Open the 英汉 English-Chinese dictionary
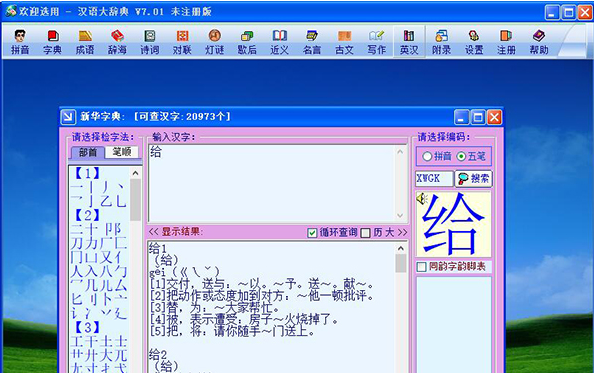594x373 pixels. 409,42
